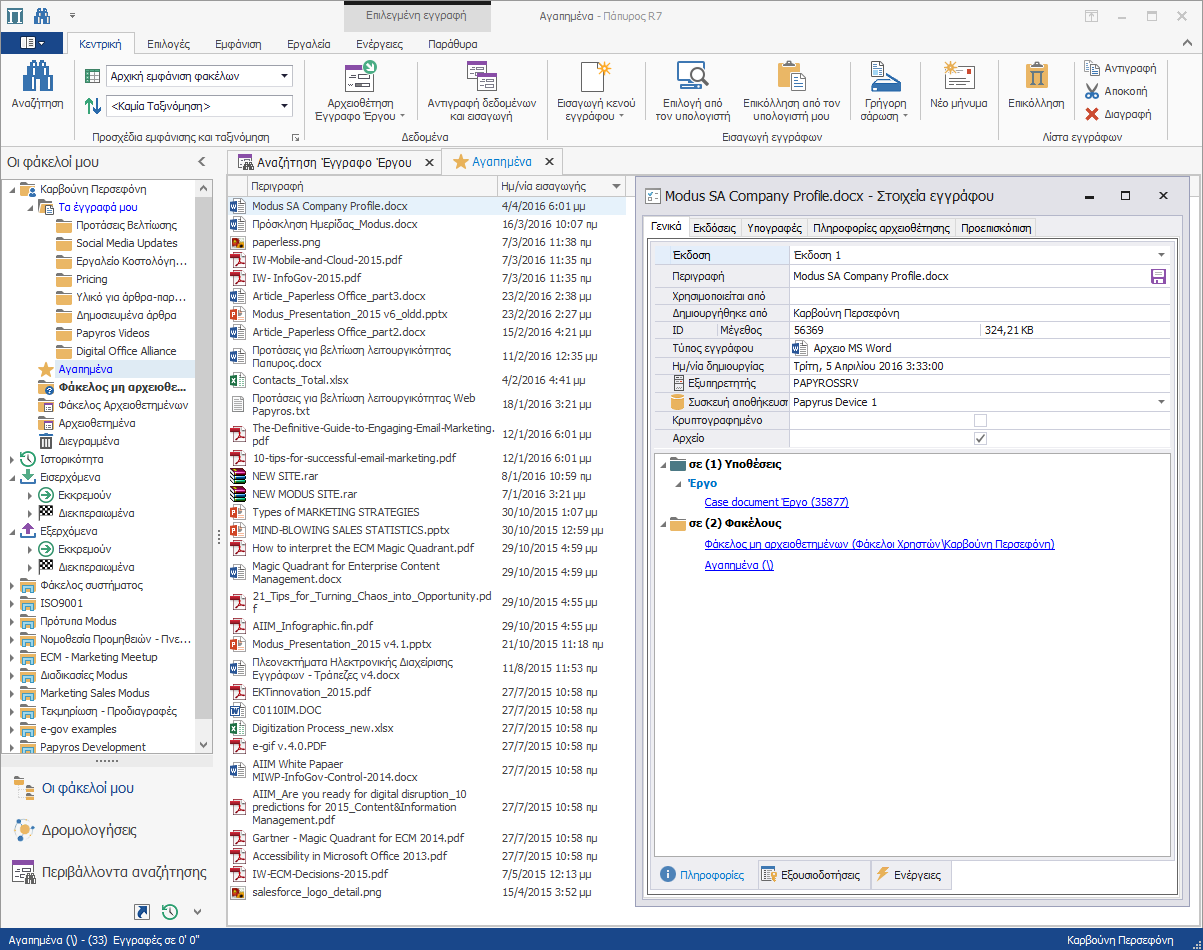Click save icon next to Περιγραφή field
This screenshot has height=950, width=1203.
[1159, 276]
